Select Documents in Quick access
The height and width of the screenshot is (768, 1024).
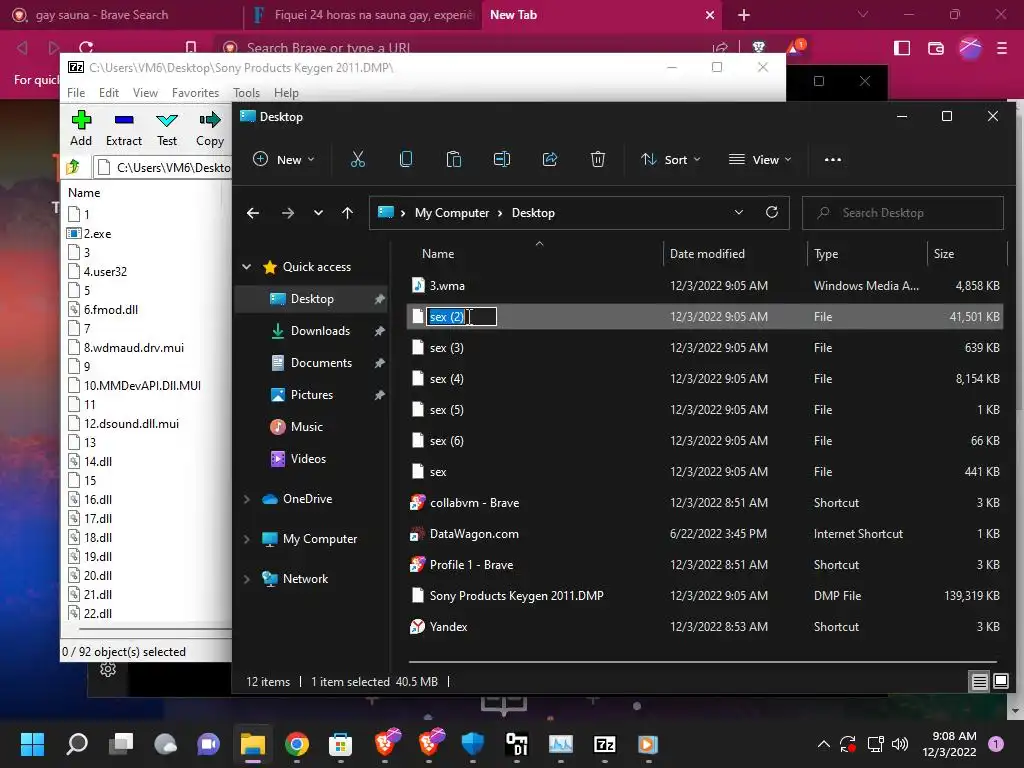[321, 362]
